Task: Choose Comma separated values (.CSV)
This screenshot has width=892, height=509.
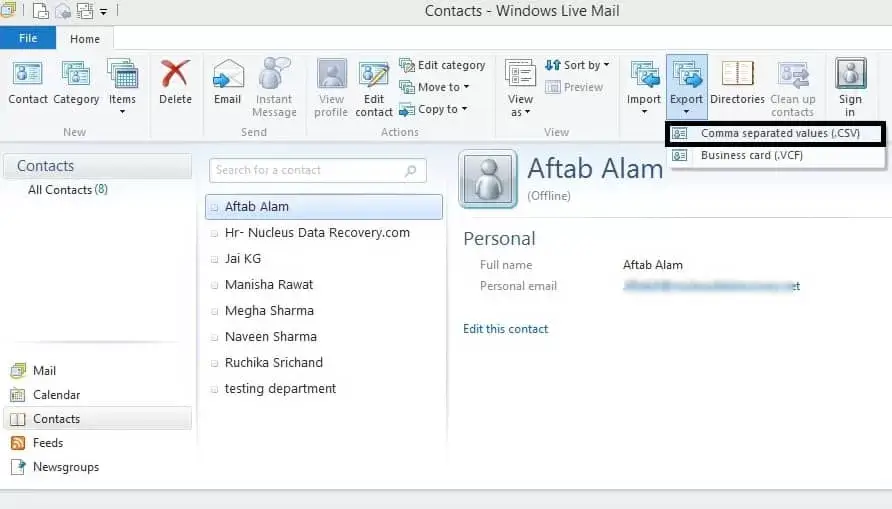Action: click(x=775, y=134)
